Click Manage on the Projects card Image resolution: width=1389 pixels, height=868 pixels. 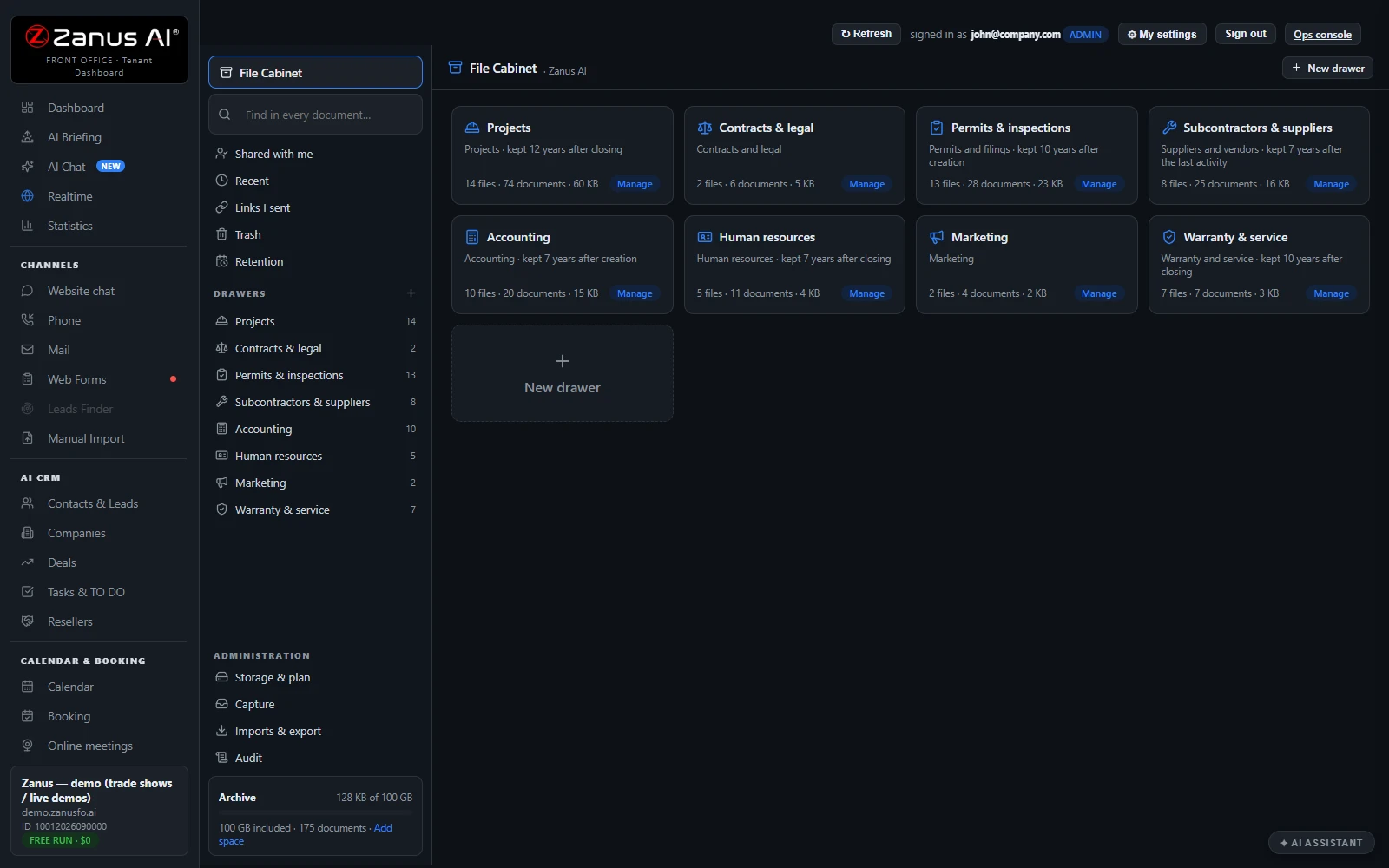pos(635,184)
